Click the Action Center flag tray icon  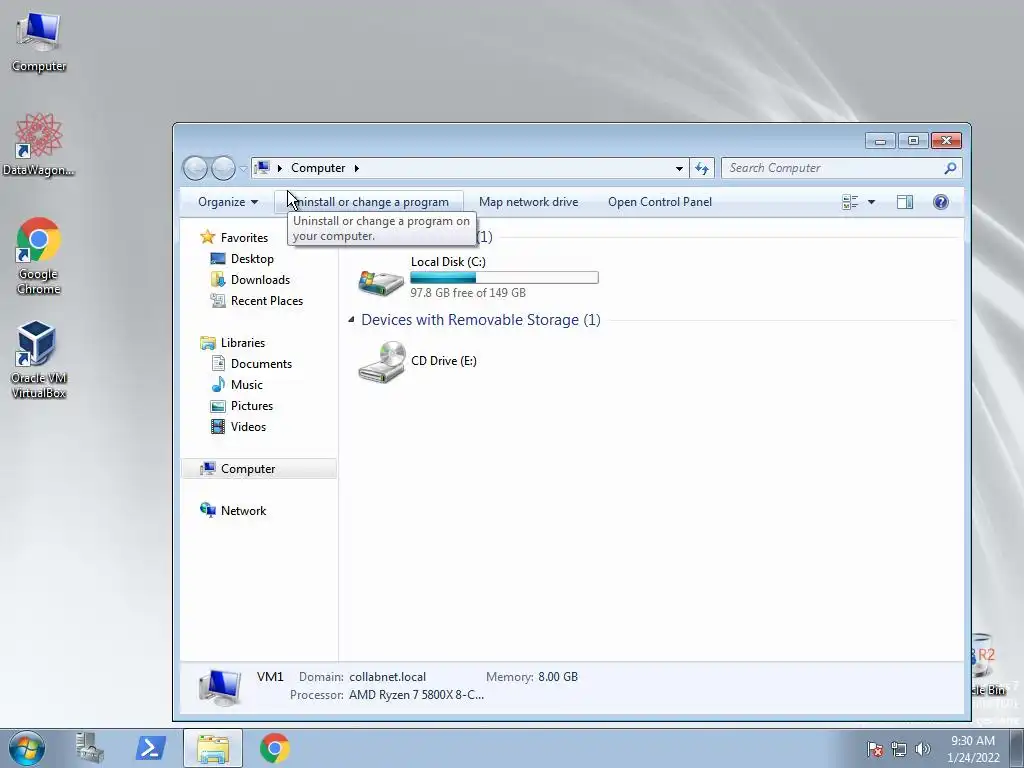tap(875, 750)
